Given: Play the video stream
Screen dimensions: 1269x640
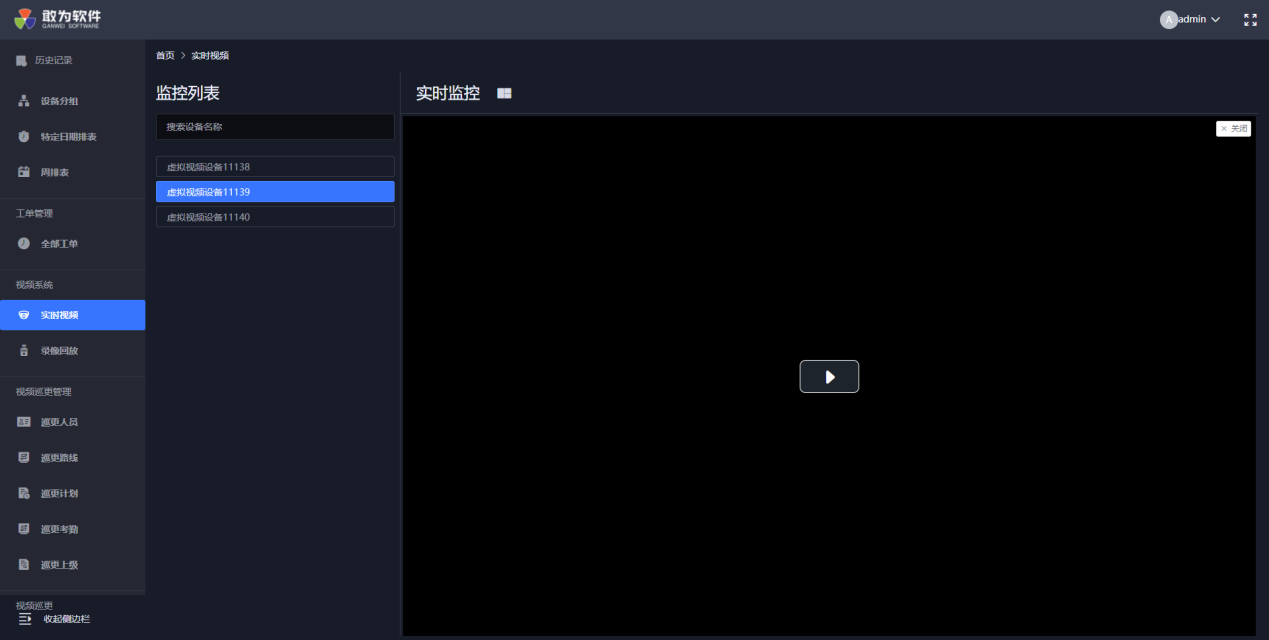Looking at the screenshot, I should 829,377.
